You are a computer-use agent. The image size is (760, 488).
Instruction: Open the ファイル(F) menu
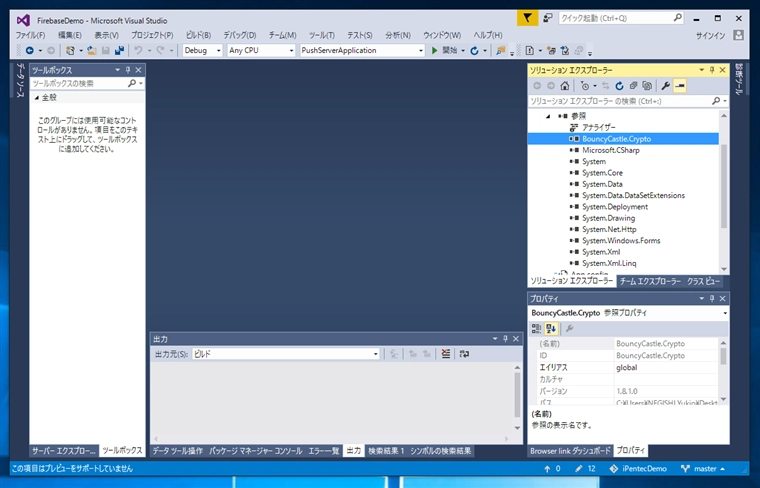click(x=30, y=35)
